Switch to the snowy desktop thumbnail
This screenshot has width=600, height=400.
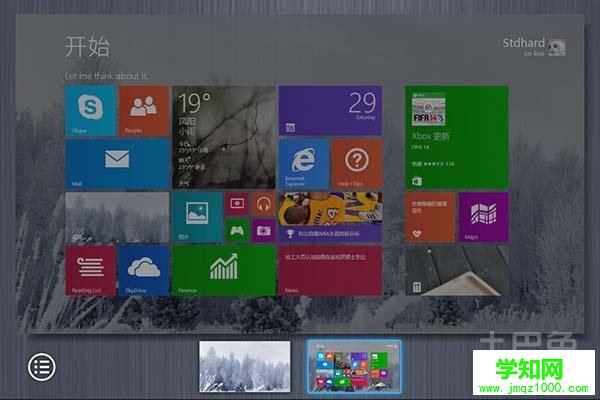[245, 367]
